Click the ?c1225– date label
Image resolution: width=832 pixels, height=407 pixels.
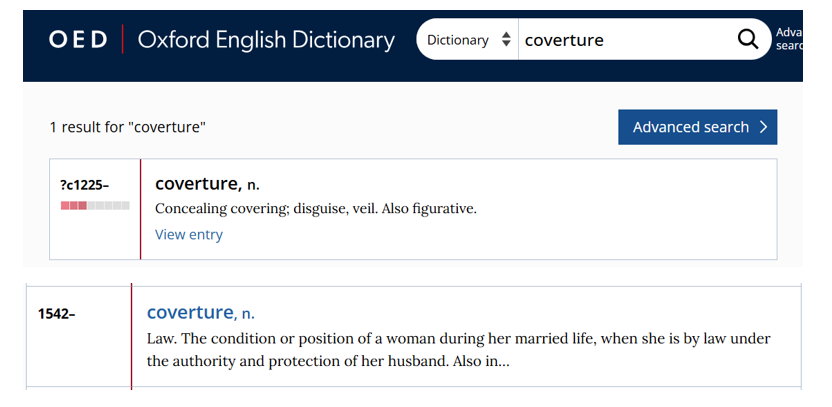pyautogui.click(x=84, y=185)
